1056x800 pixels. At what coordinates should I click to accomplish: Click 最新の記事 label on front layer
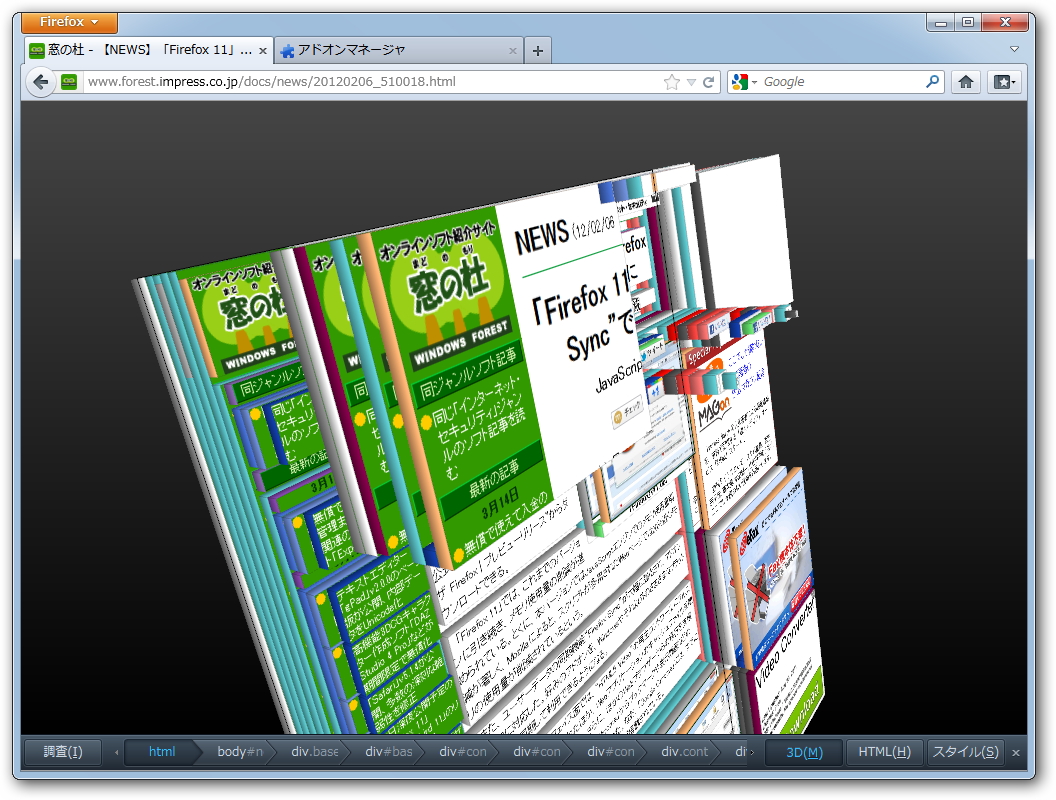(495, 477)
